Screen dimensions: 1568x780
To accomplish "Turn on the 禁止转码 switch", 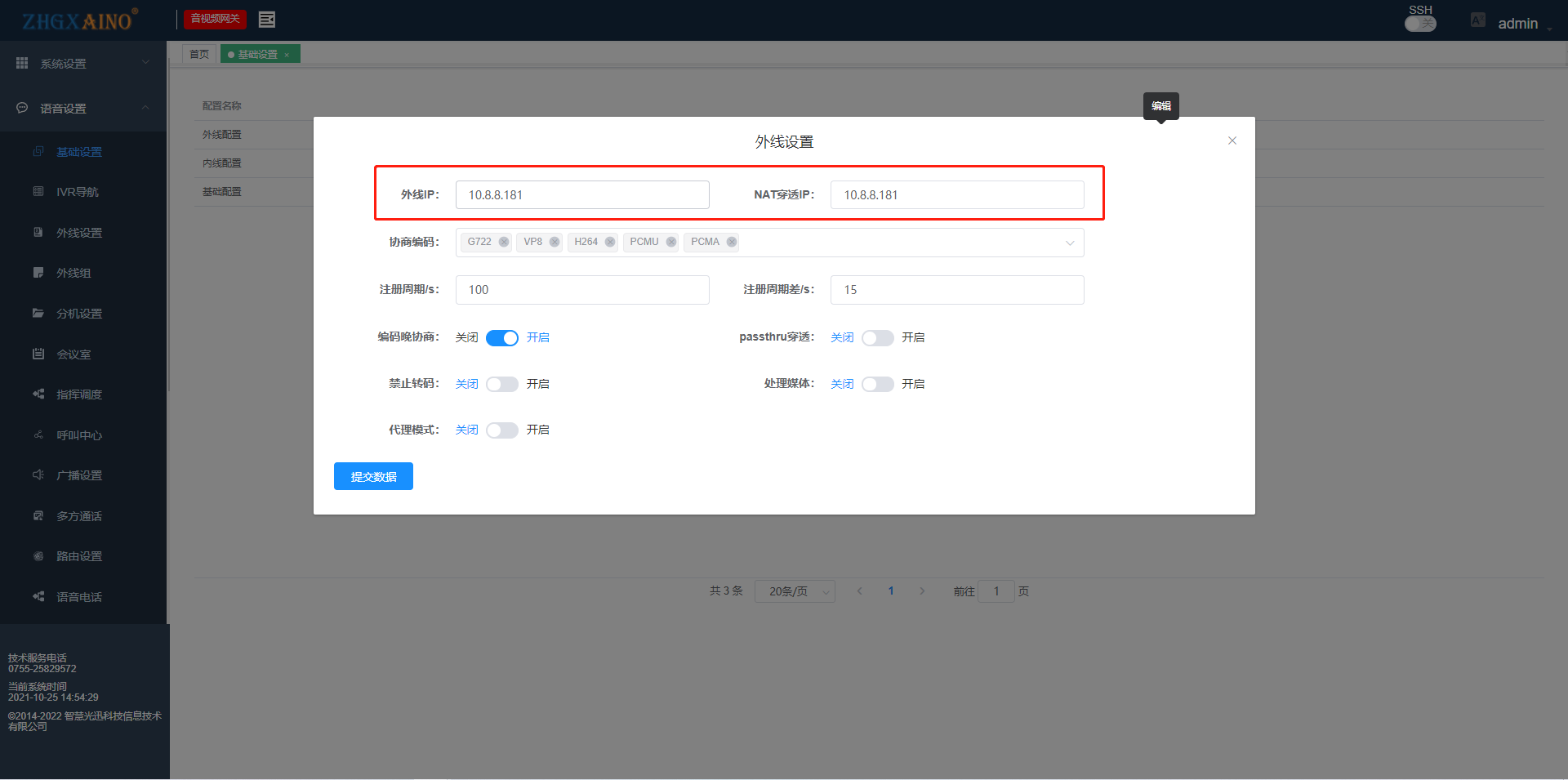I will (x=501, y=384).
